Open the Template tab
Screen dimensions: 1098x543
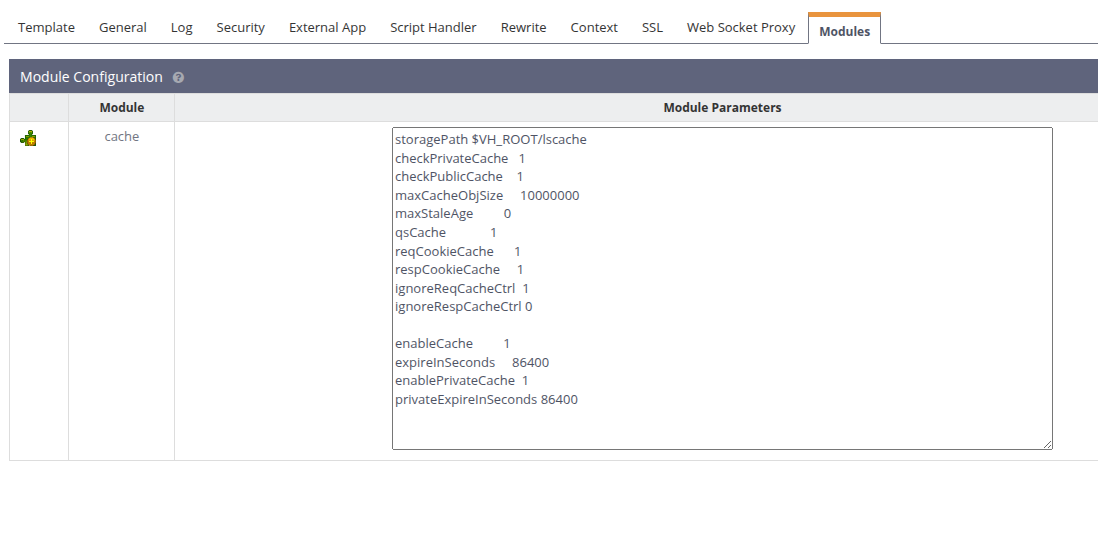point(46,28)
